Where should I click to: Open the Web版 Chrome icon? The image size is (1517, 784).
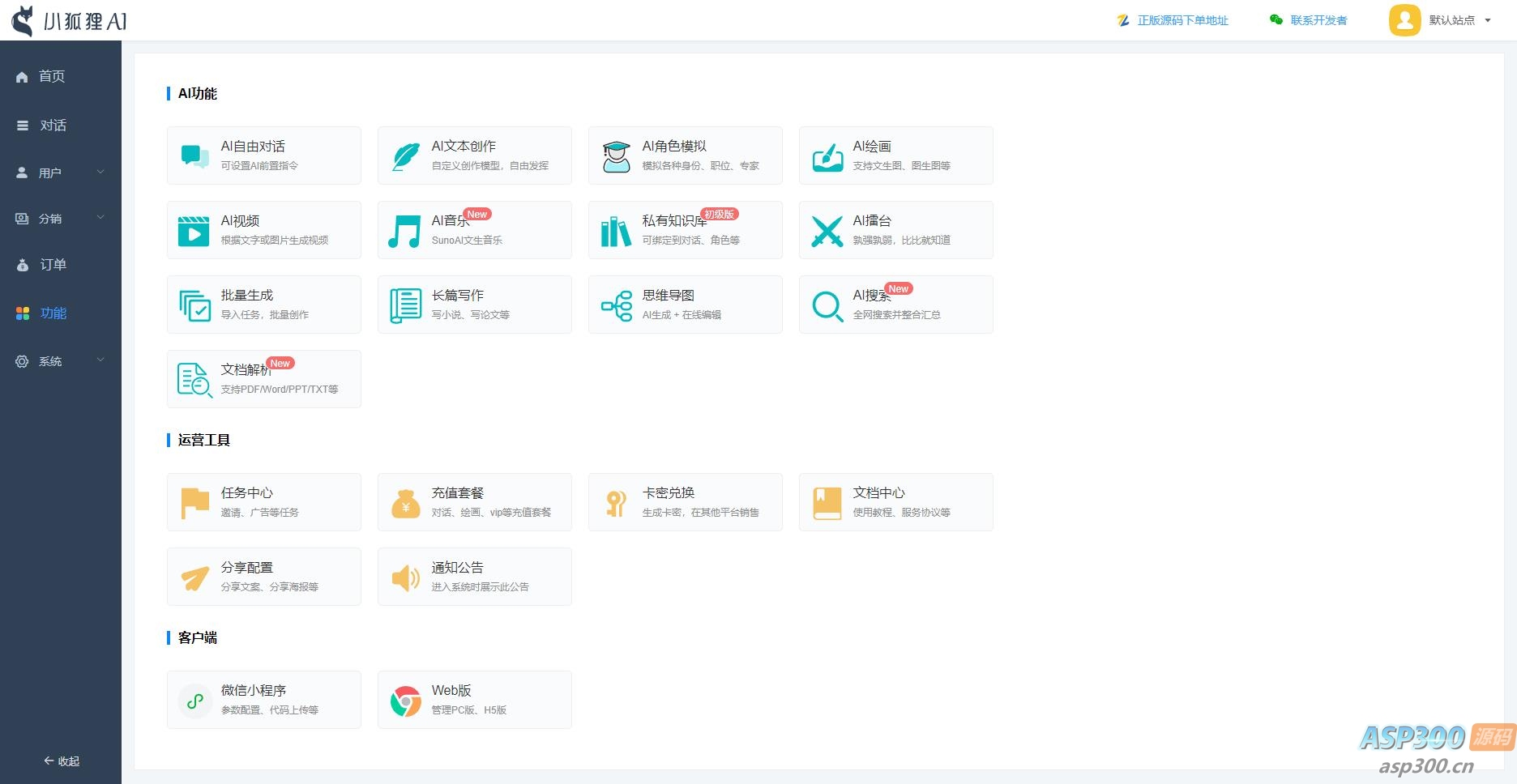(404, 700)
